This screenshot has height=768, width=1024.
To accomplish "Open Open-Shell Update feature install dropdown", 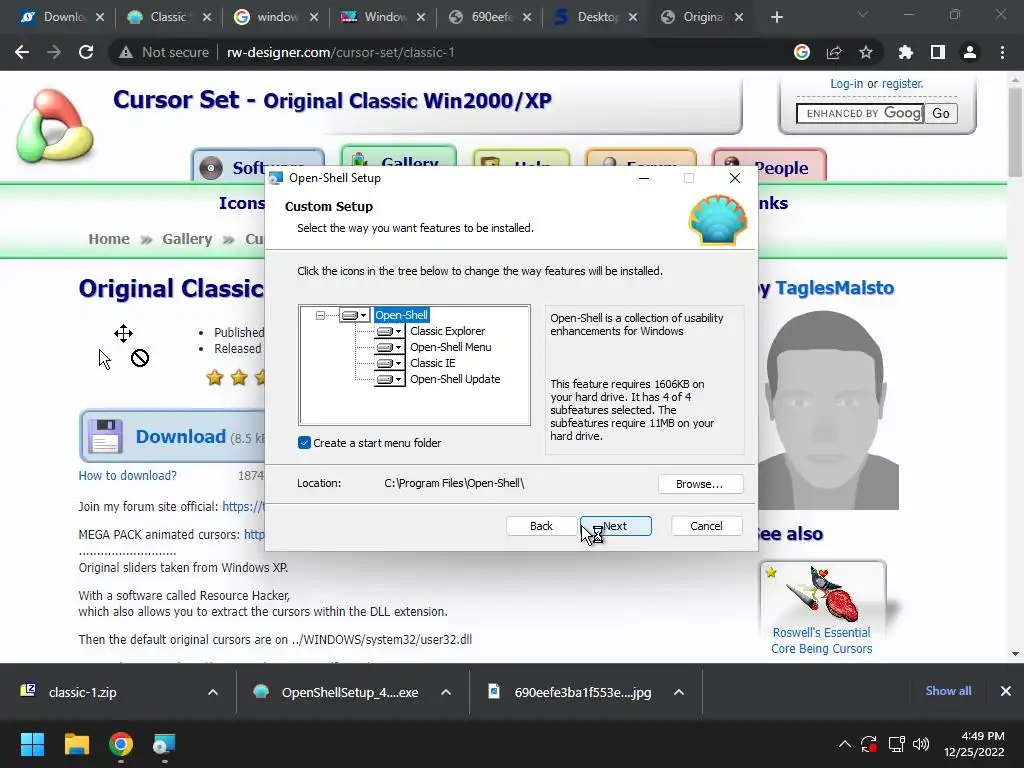I will tap(390, 379).
